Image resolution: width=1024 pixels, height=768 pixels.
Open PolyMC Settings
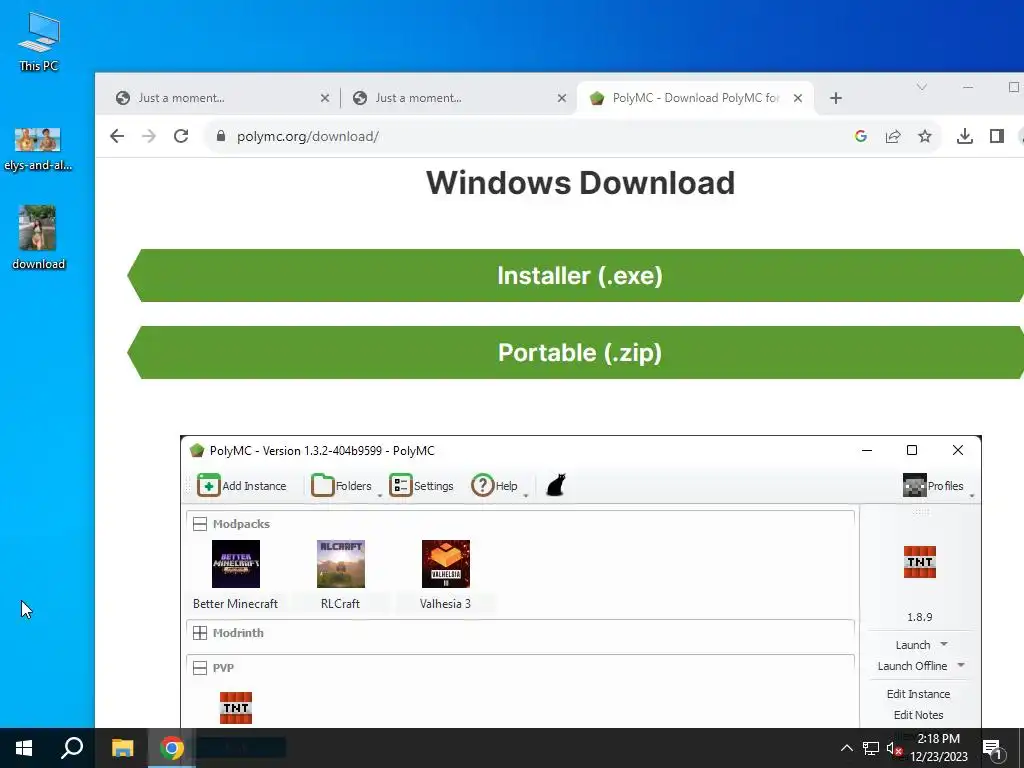click(421, 485)
